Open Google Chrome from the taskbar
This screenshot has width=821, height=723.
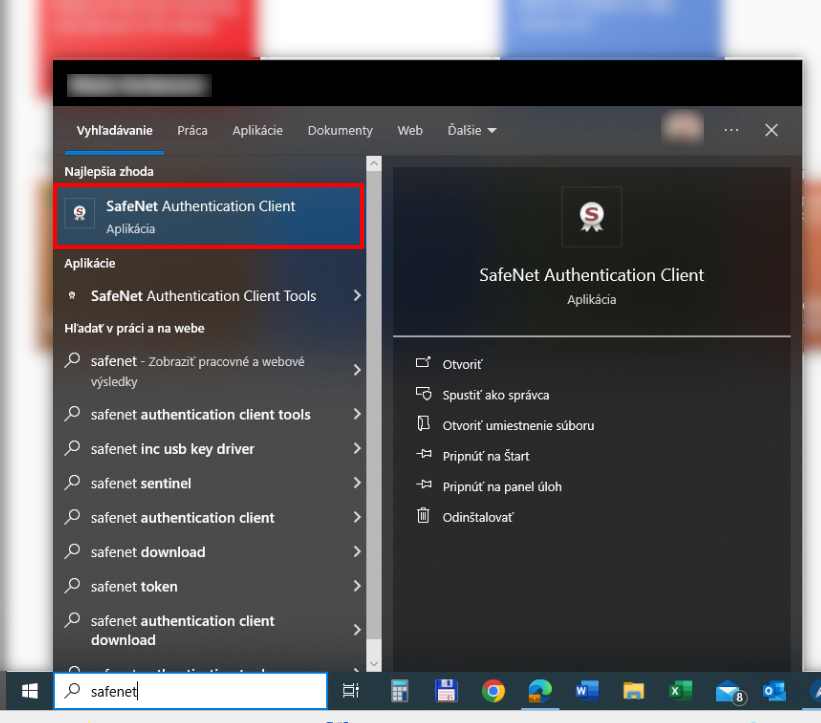493,691
